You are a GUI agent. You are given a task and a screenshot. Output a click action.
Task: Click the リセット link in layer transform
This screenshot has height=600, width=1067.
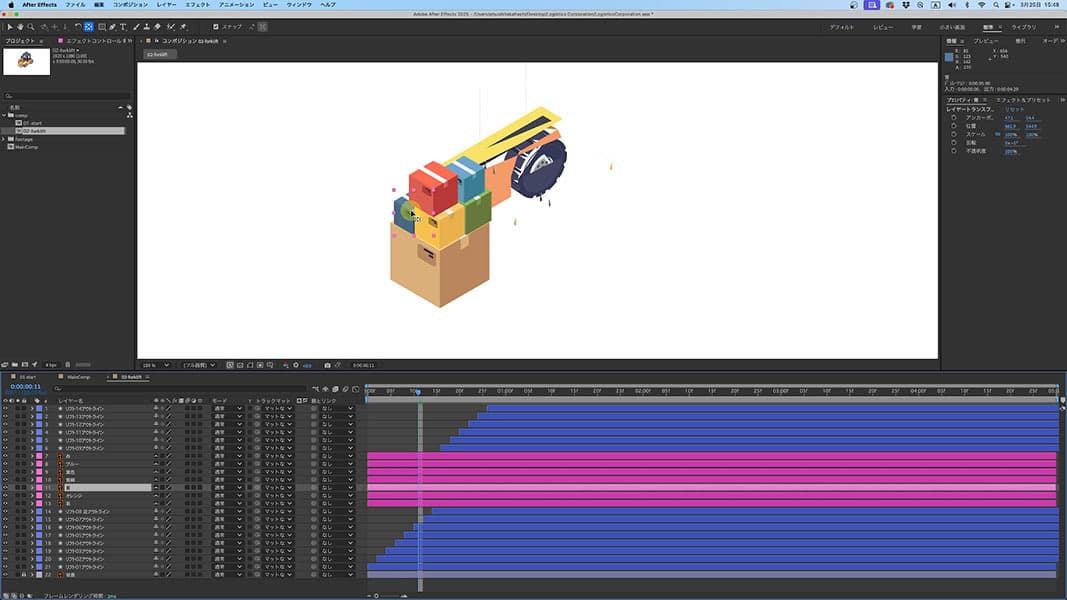click(x=1014, y=109)
